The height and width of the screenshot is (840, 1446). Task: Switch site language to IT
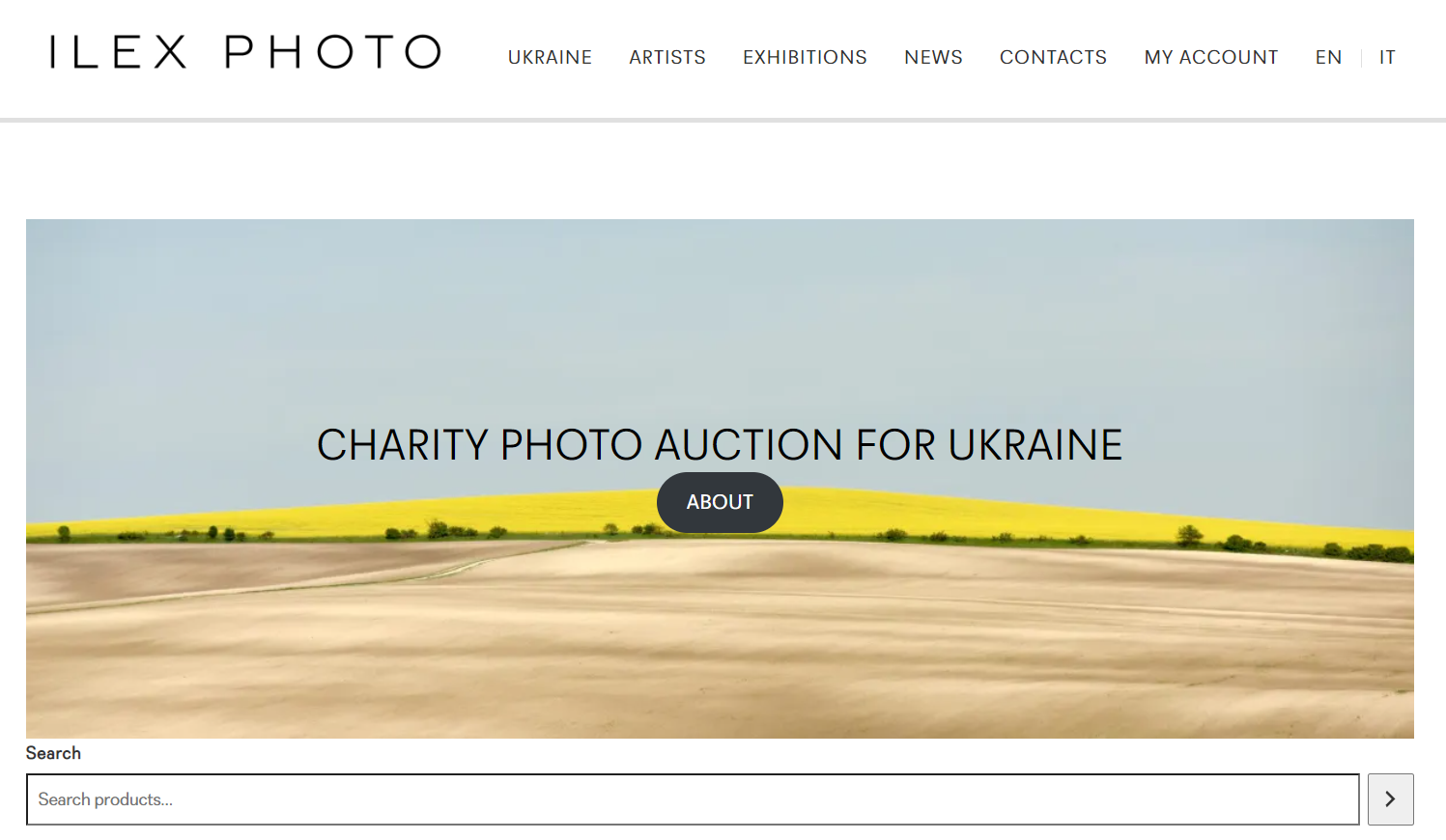(x=1387, y=57)
